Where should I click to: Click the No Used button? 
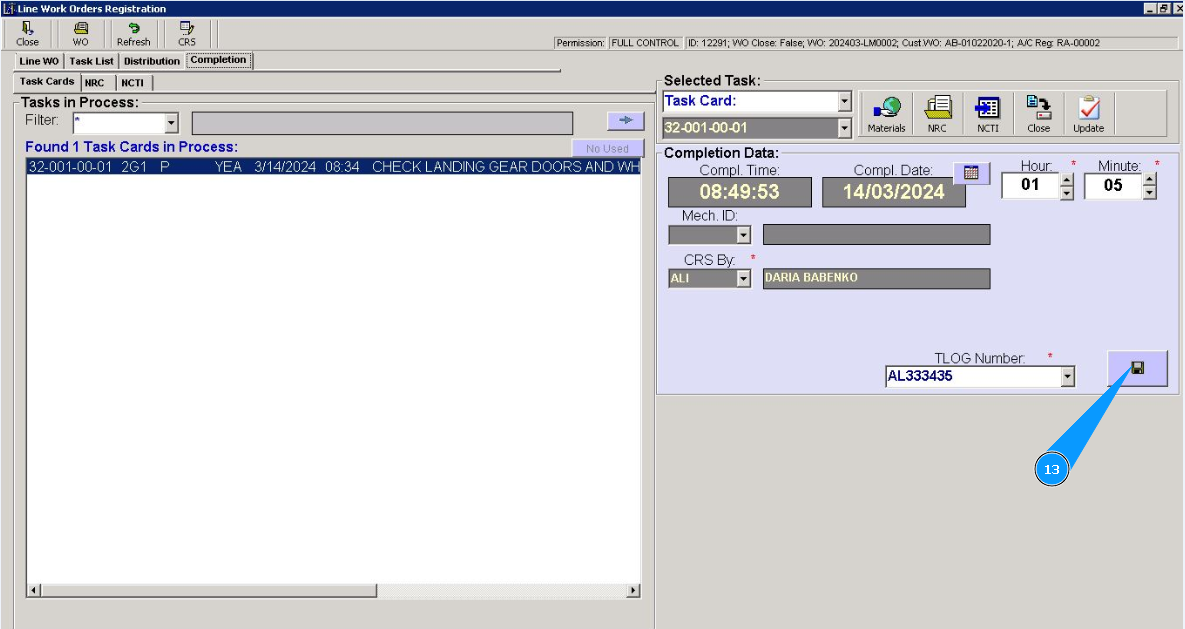(x=608, y=148)
